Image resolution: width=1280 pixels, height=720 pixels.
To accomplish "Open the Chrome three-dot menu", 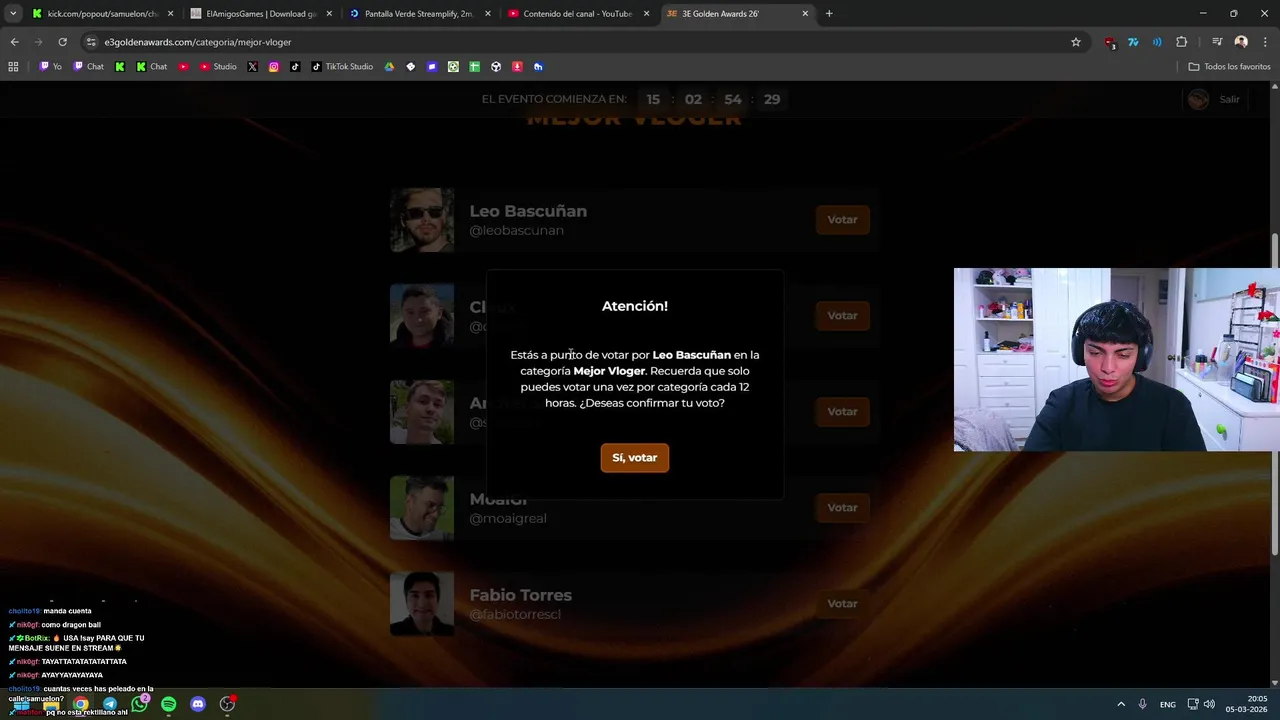I will pos(1264,42).
